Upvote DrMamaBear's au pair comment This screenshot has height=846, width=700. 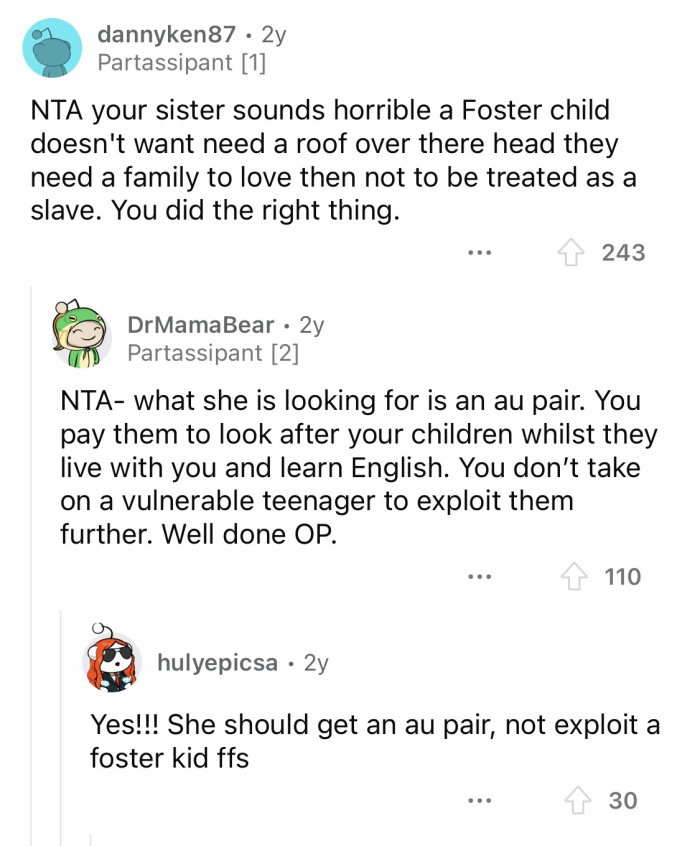(x=575, y=576)
